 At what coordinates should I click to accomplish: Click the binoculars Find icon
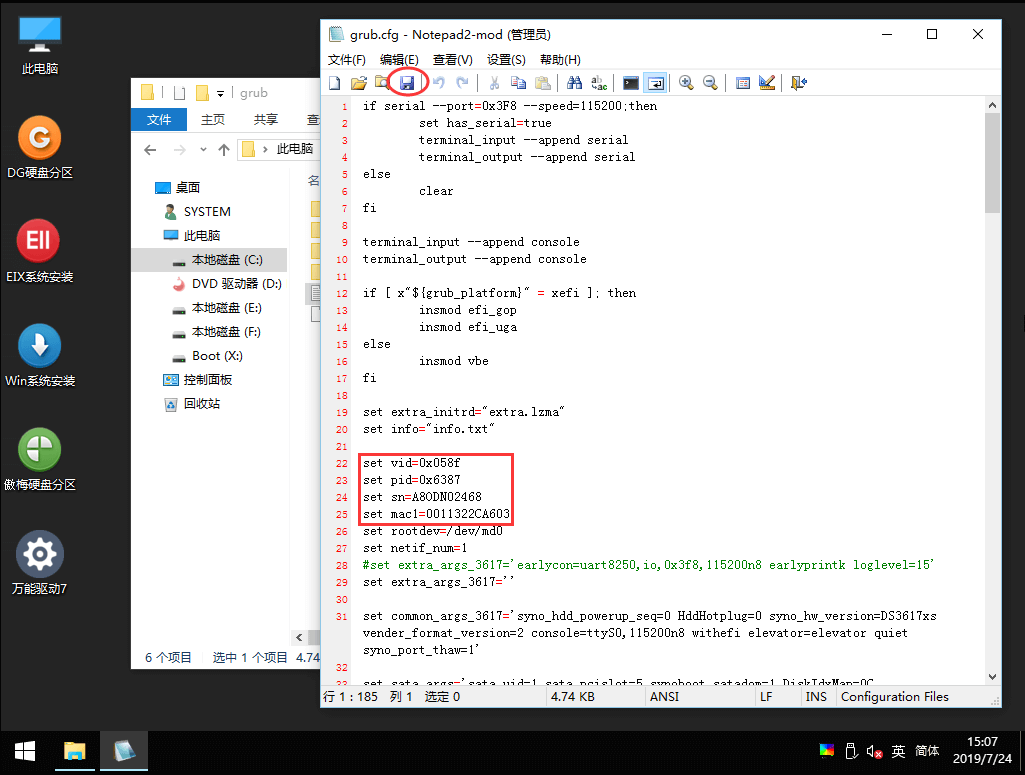pyautogui.click(x=575, y=83)
